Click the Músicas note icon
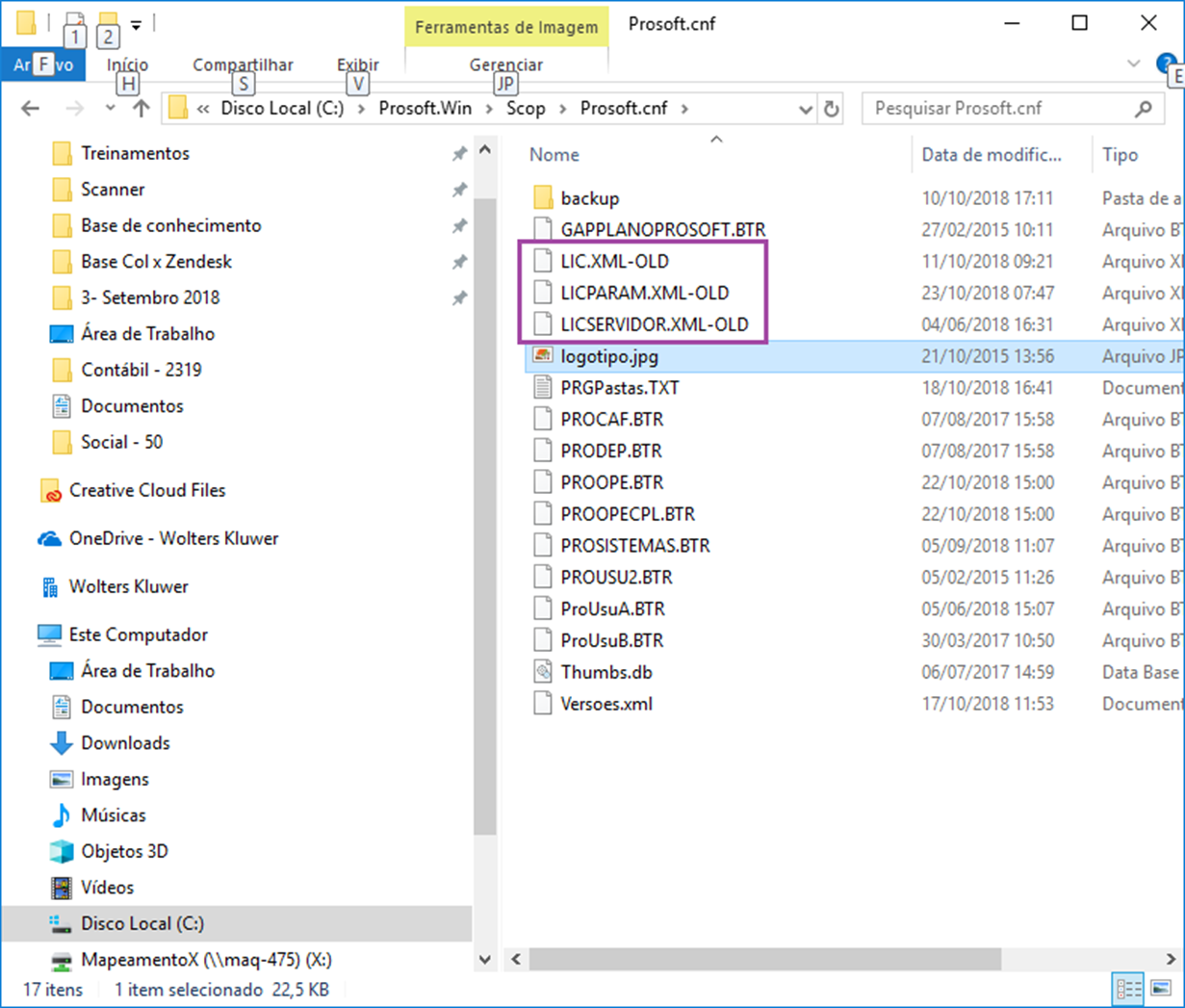Viewport: 1185px width, 1008px height. tap(61, 815)
